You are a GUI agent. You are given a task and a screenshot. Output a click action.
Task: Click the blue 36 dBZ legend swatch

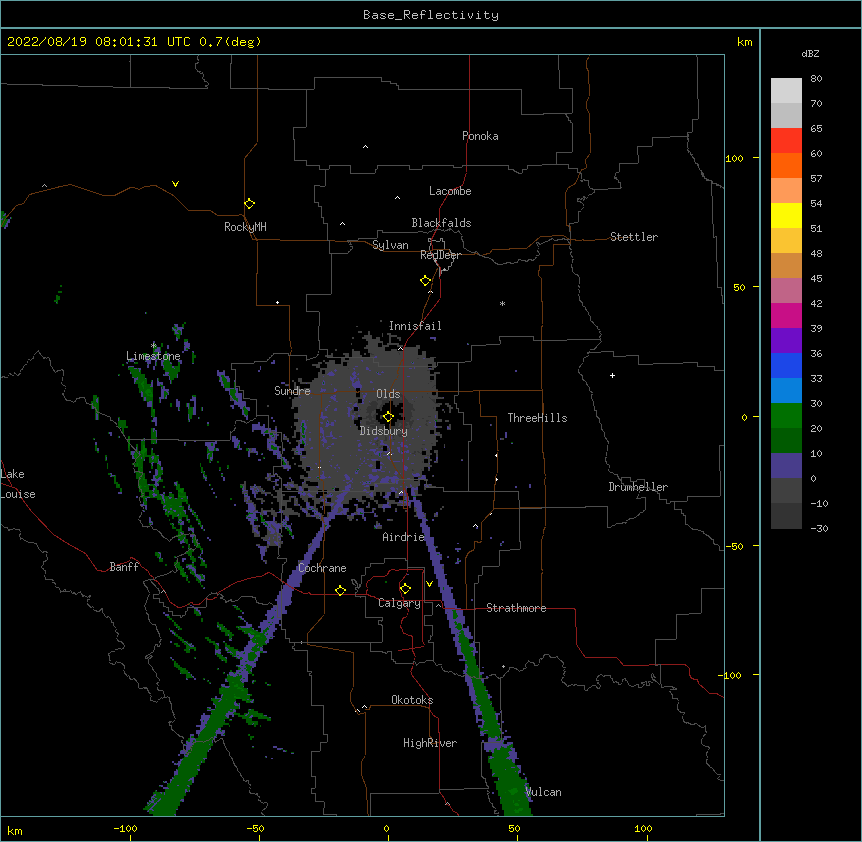coord(786,365)
